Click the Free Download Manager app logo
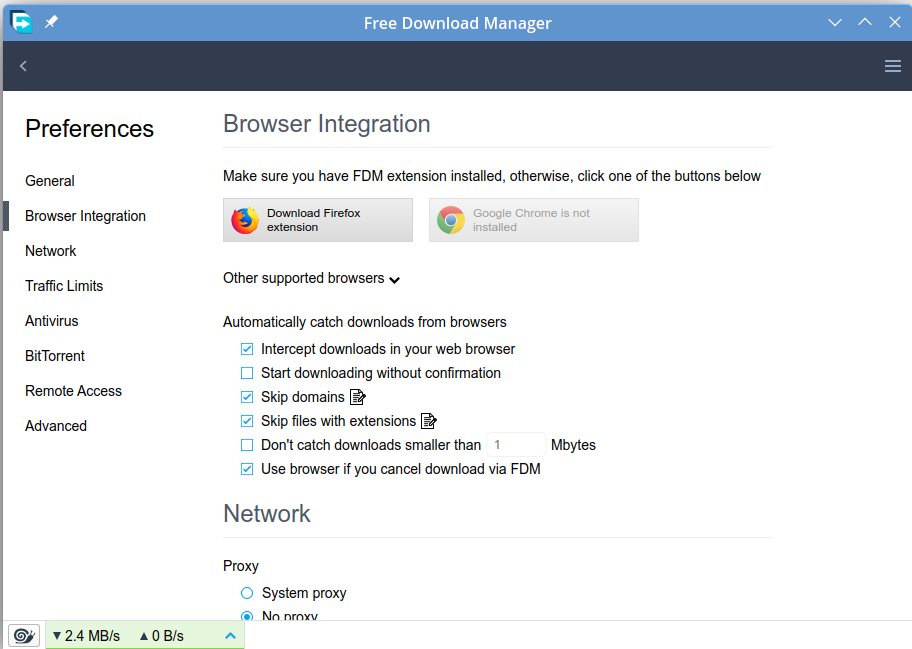912x649 pixels. (x=21, y=23)
